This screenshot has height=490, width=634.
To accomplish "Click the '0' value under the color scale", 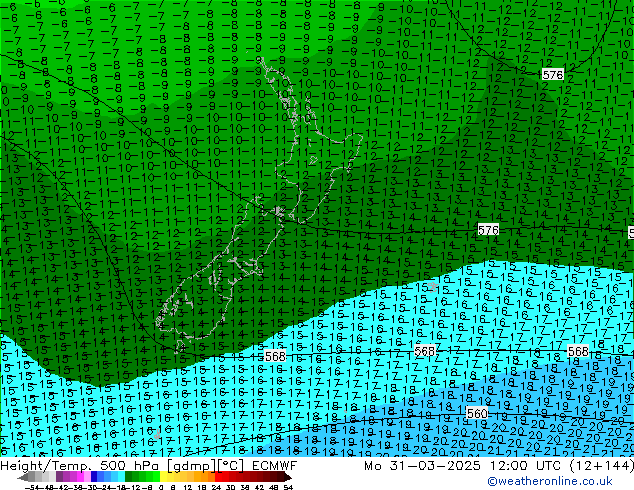I will point(161,487).
